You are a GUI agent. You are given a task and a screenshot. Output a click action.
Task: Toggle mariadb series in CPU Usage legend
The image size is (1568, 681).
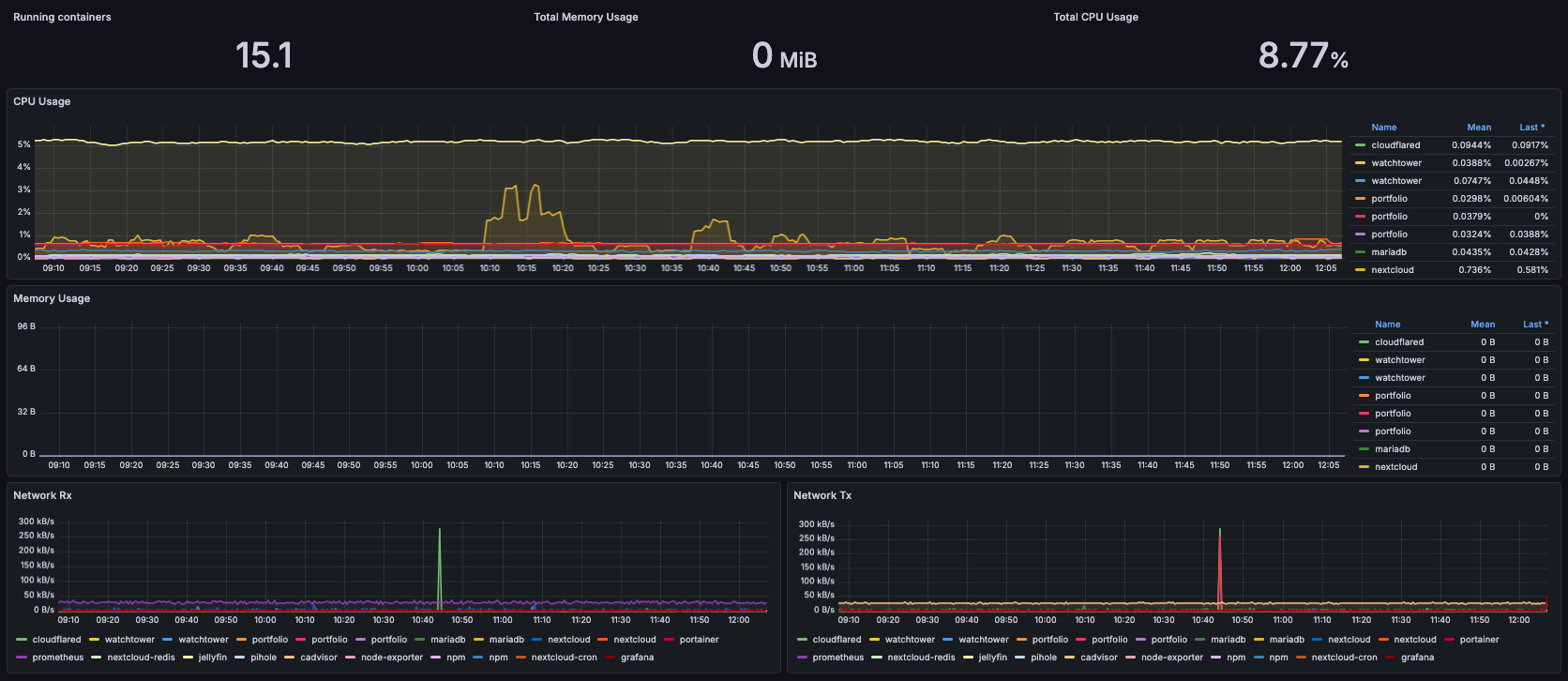pos(1389,252)
